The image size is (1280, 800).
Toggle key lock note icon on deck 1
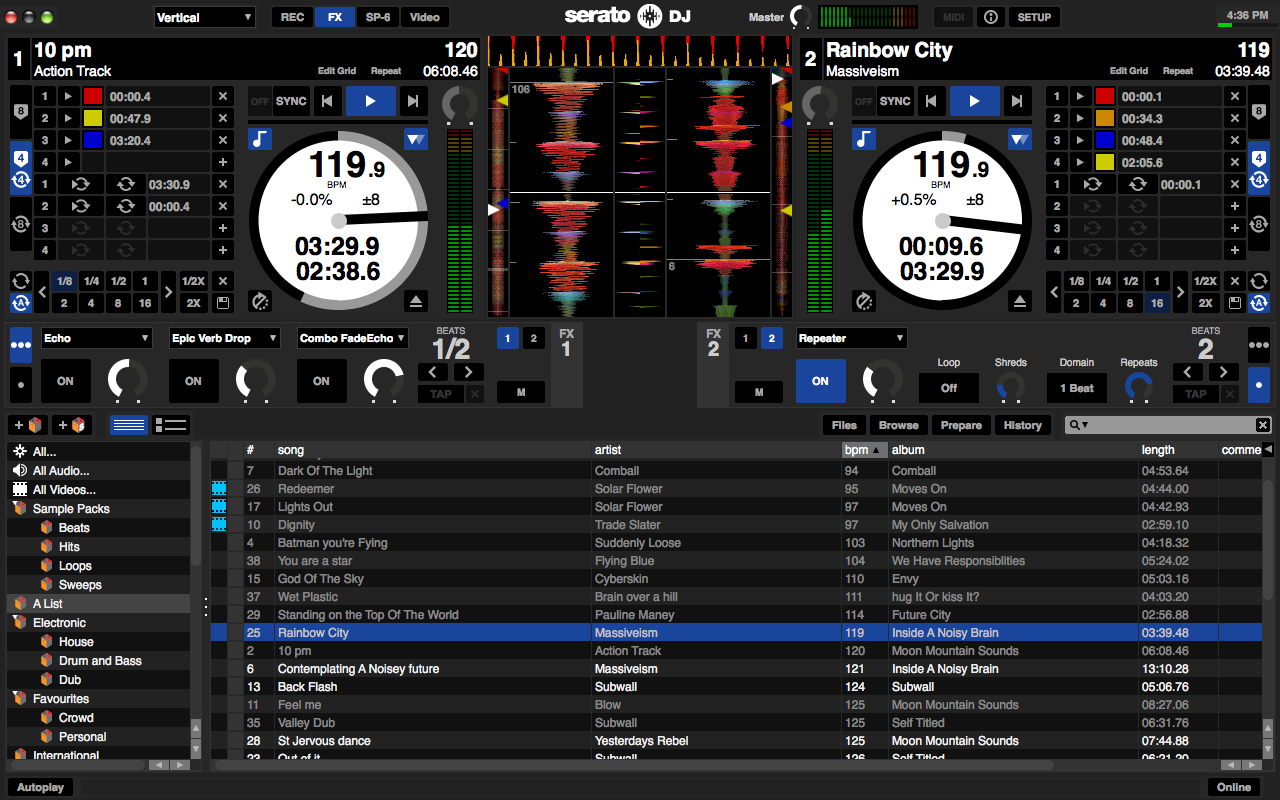[260, 139]
